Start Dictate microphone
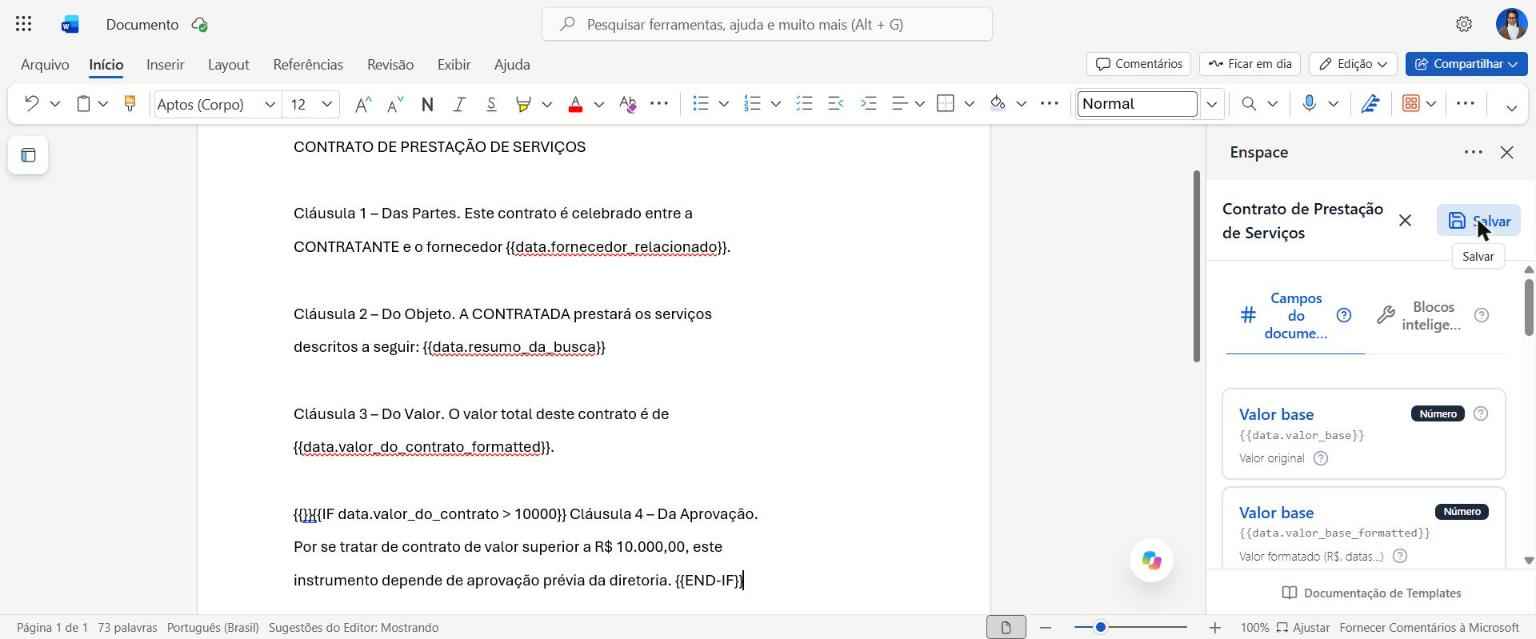The height and width of the screenshot is (639, 1536). (1309, 103)
